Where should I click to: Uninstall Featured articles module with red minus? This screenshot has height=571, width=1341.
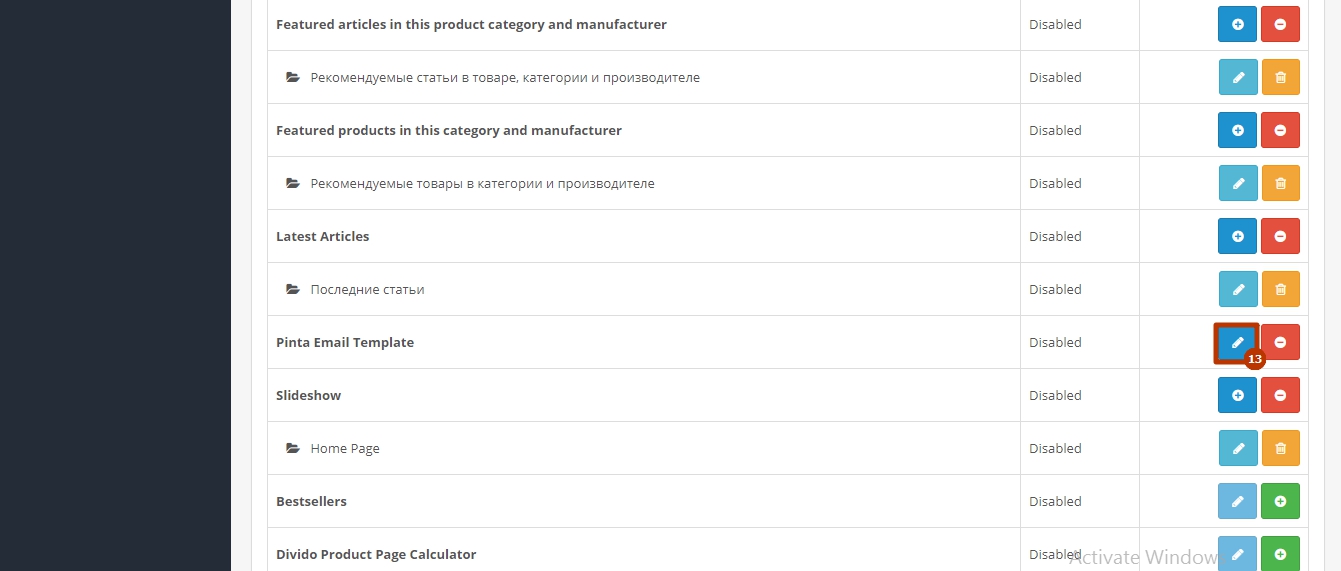tap(1280, 24)
